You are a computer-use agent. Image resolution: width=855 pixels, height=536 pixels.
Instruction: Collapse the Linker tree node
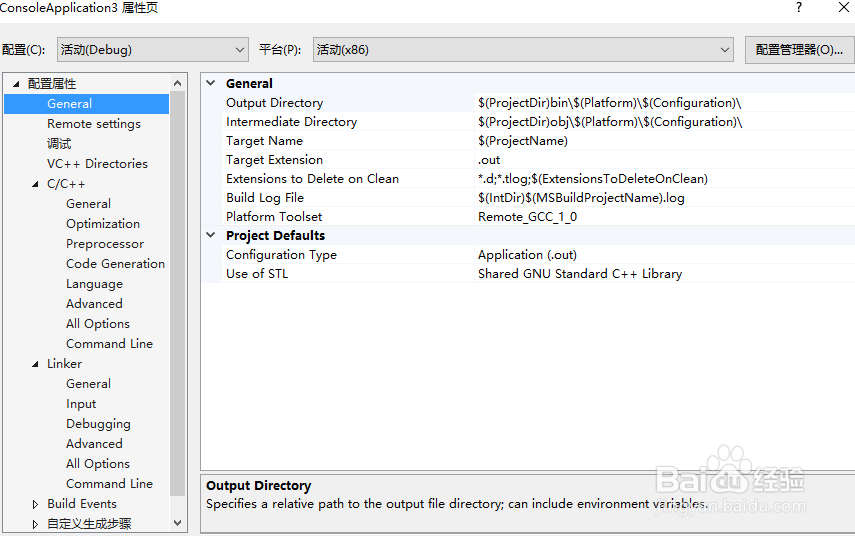[36, 364]
